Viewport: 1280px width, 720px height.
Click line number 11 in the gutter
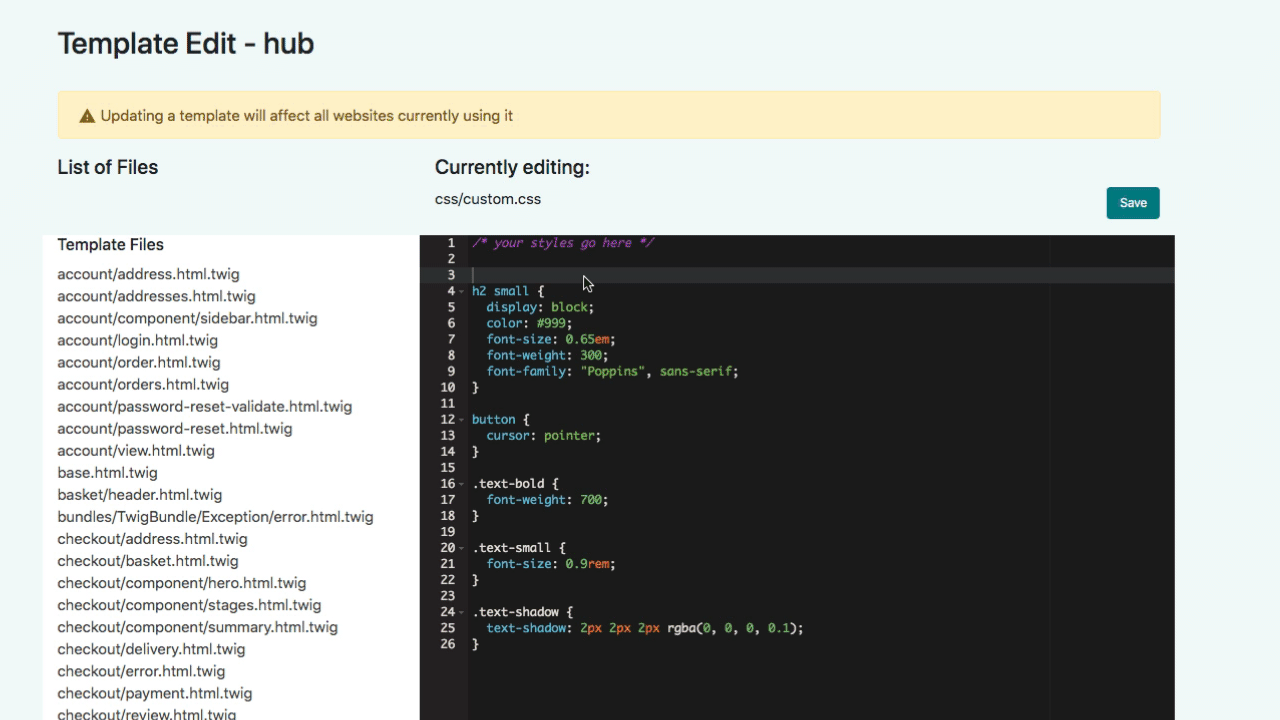447,403
